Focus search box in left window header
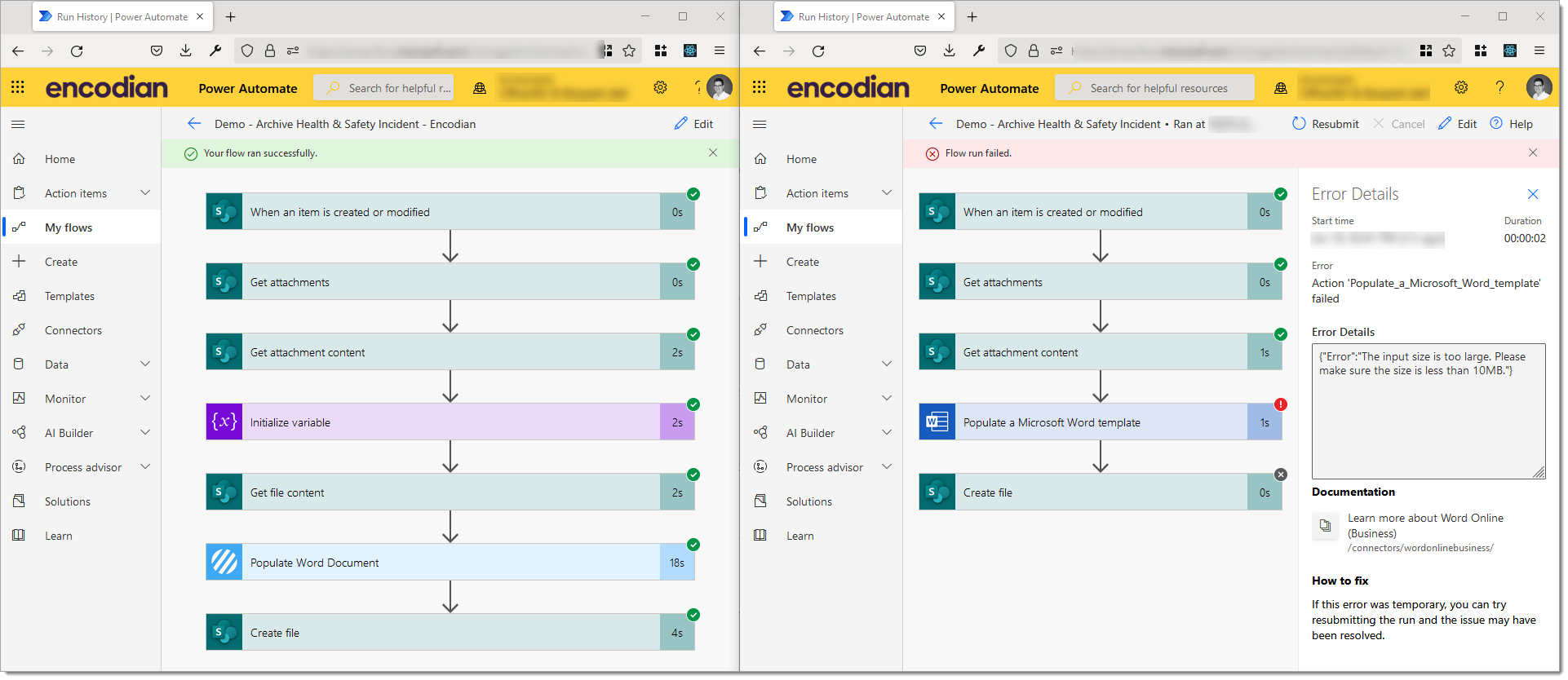This screenshot has height=680, width=1568. pyautogui.click(x=383, y=88)
